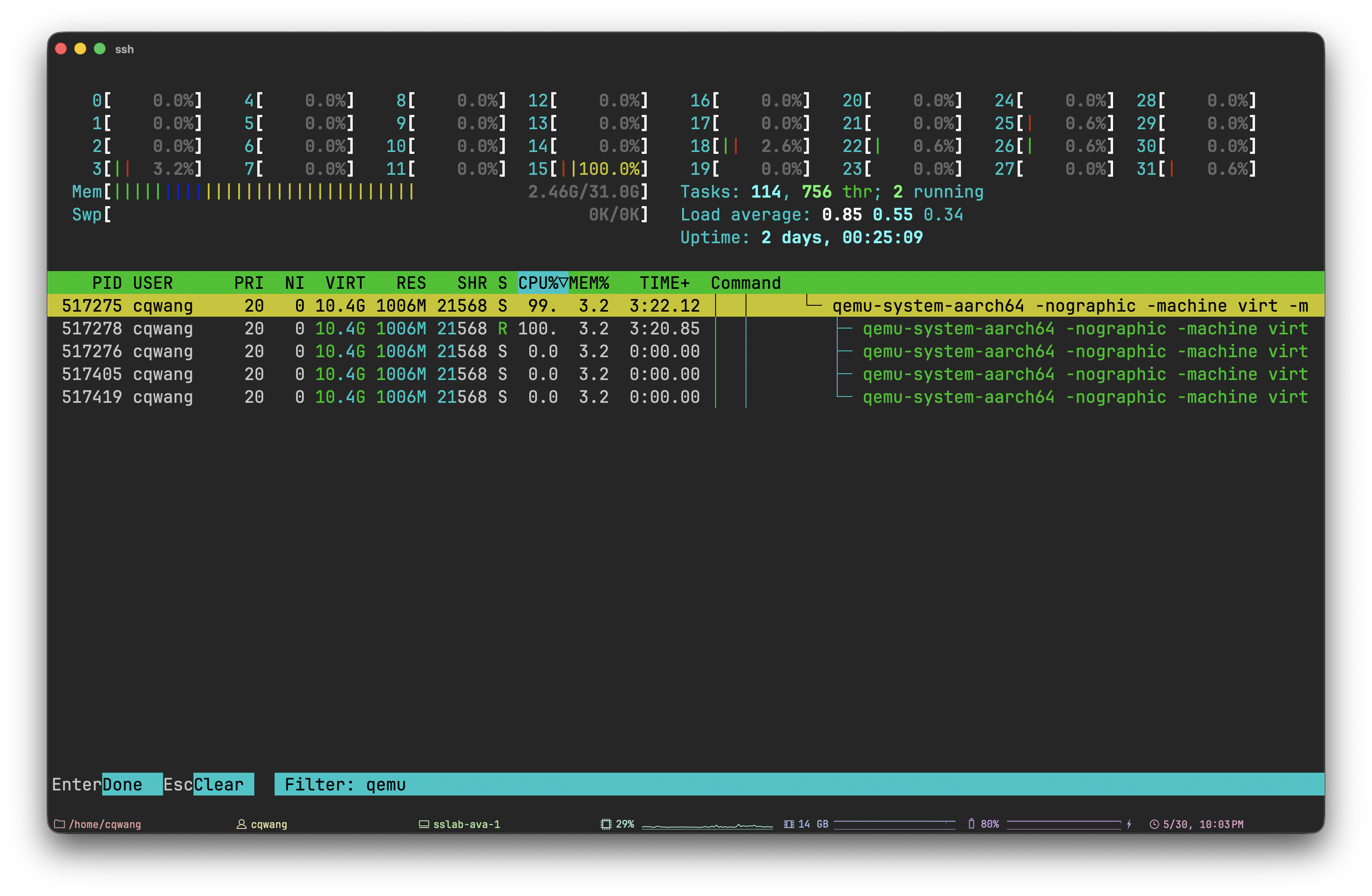Image resolution: width=1372 pixels, height=896 pixels.
Task: Select process row with PID 517276
Action: coord(686,351)
